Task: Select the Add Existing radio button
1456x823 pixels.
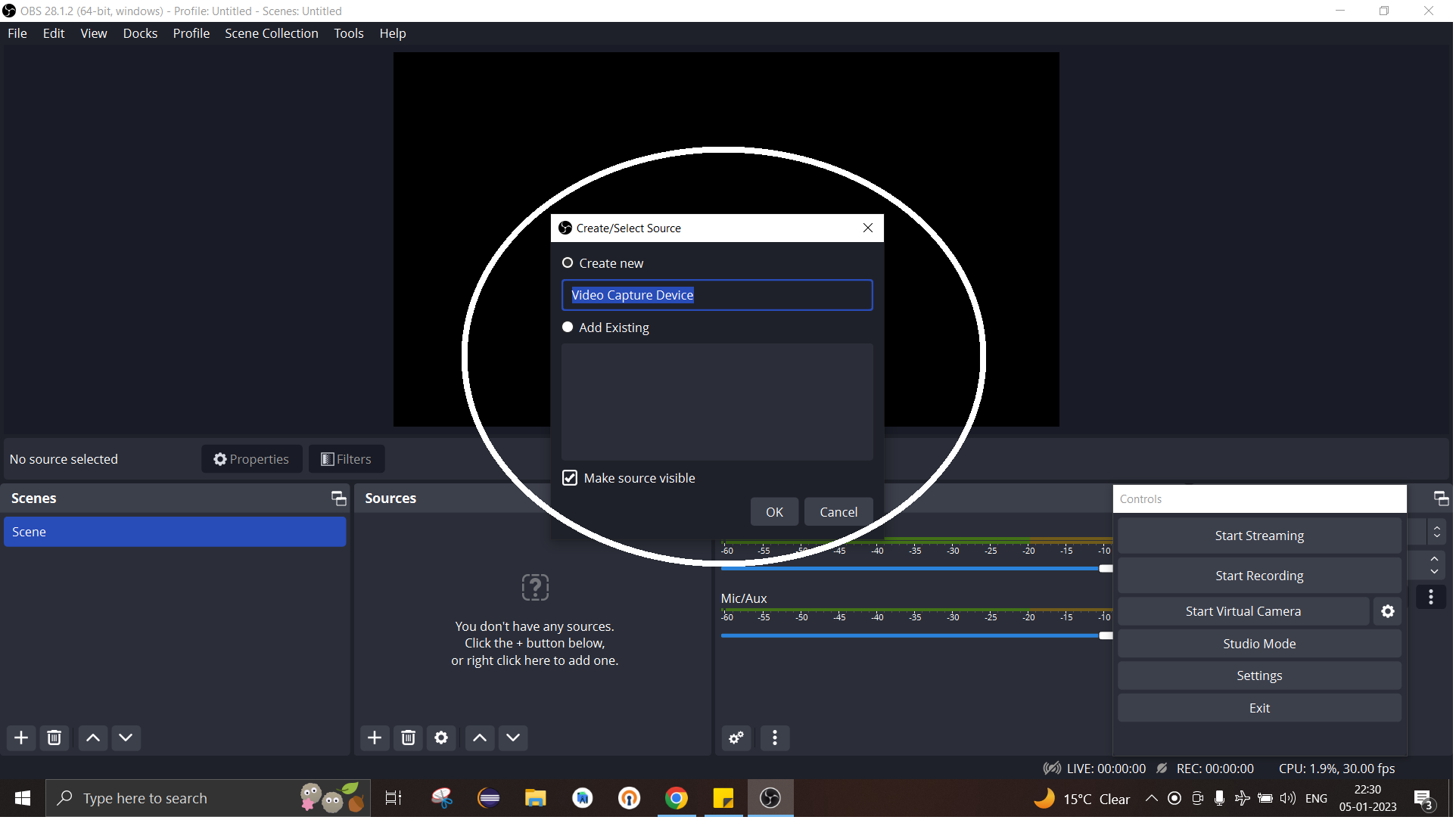Action: [568, 328]
